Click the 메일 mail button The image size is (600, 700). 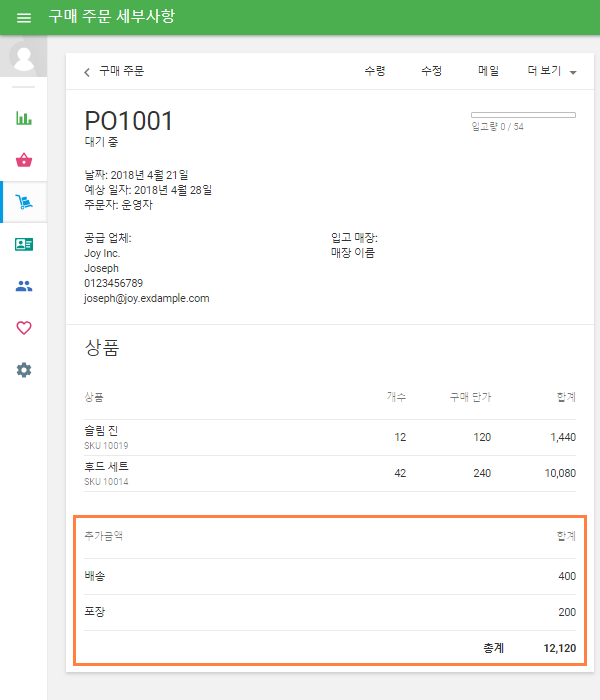[x=489, y=71]
